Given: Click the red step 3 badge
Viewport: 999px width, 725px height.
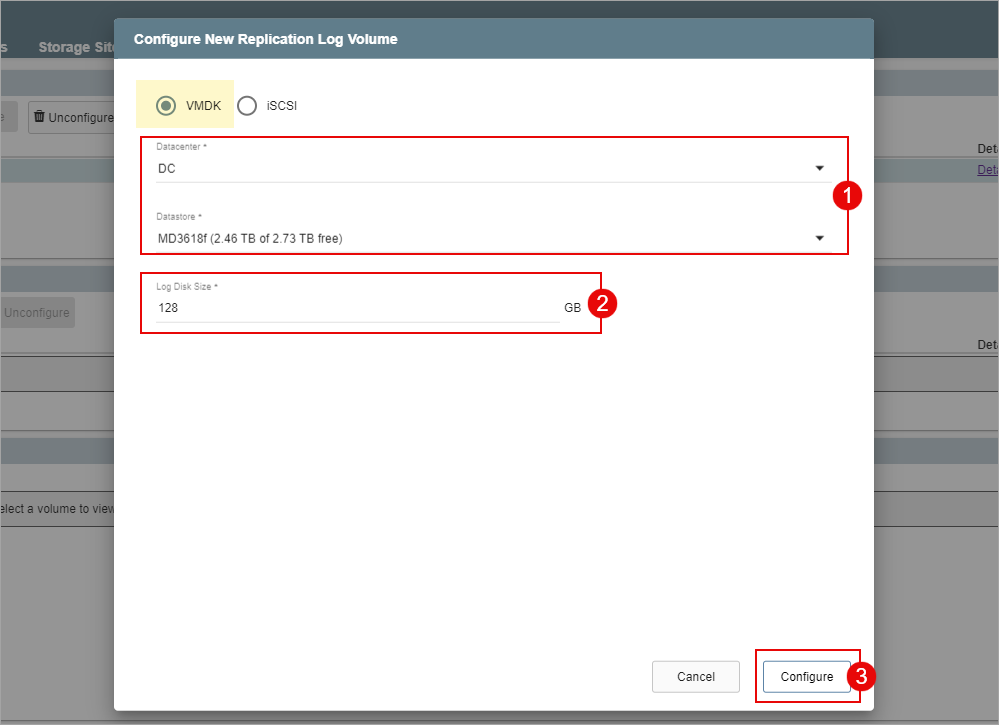Looking at the screenshot, I should [861, 676].
